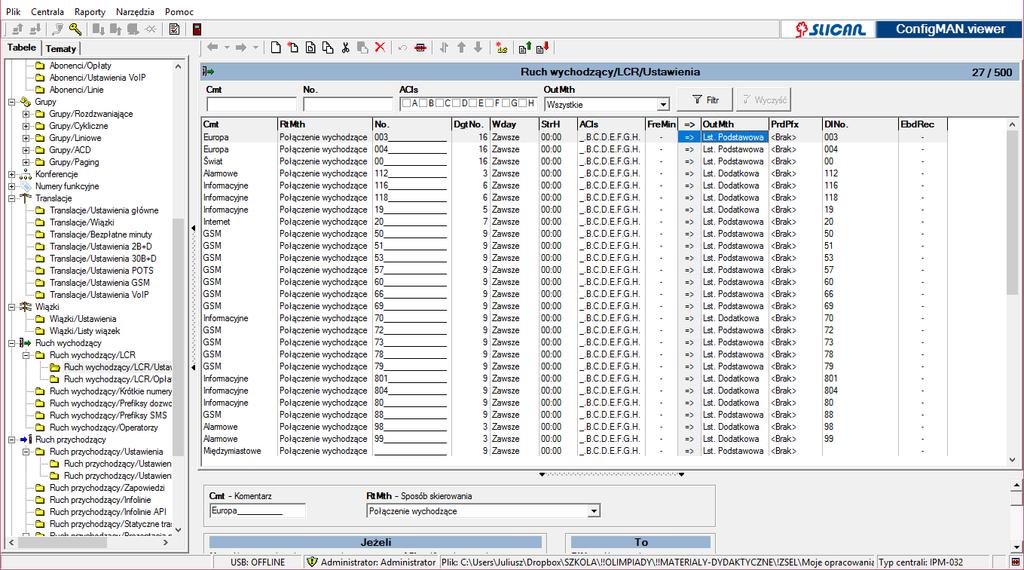Viewport: 1024px width, 570px height.
Task: Click the table vertical scrollbar down arrow
Action: [1012, 460]
